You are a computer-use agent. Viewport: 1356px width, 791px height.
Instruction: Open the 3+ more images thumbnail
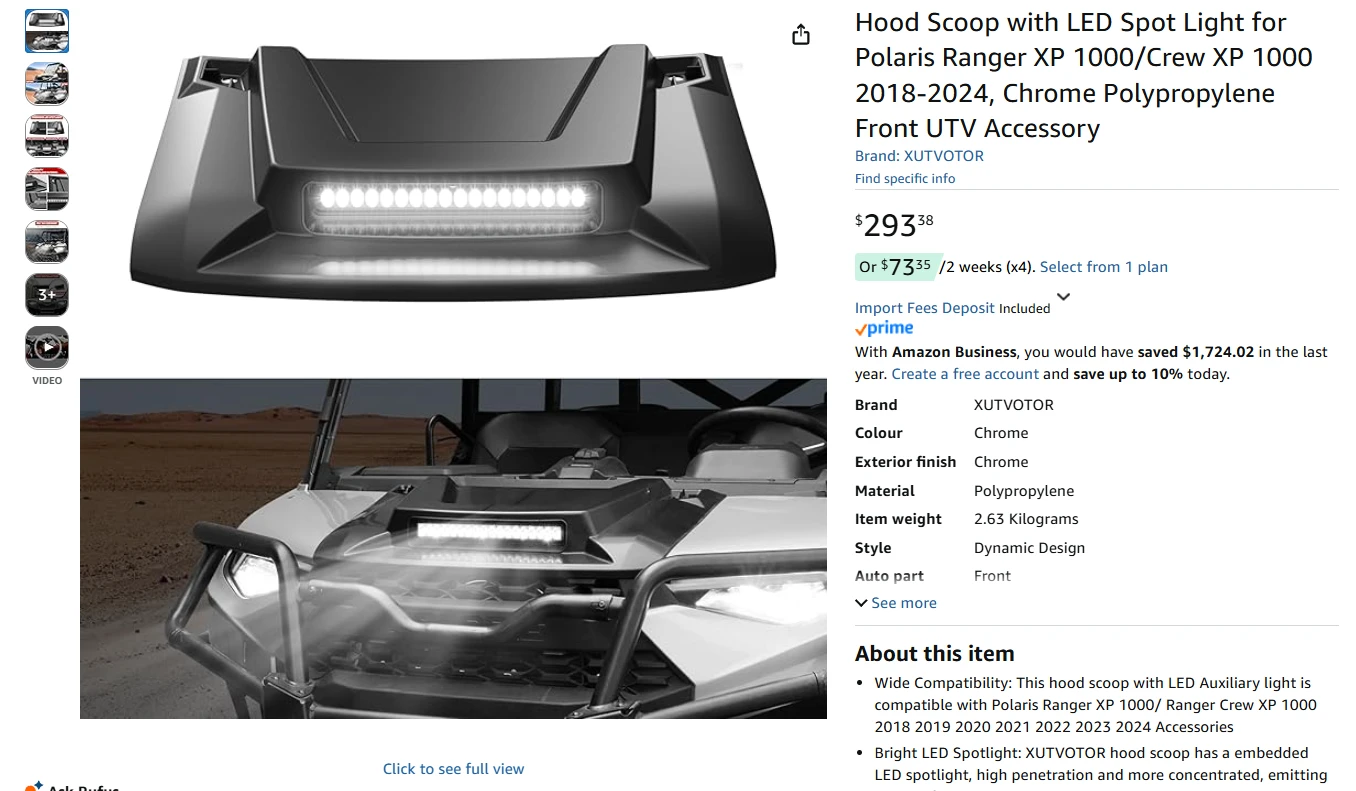click(x=47, y=295)
